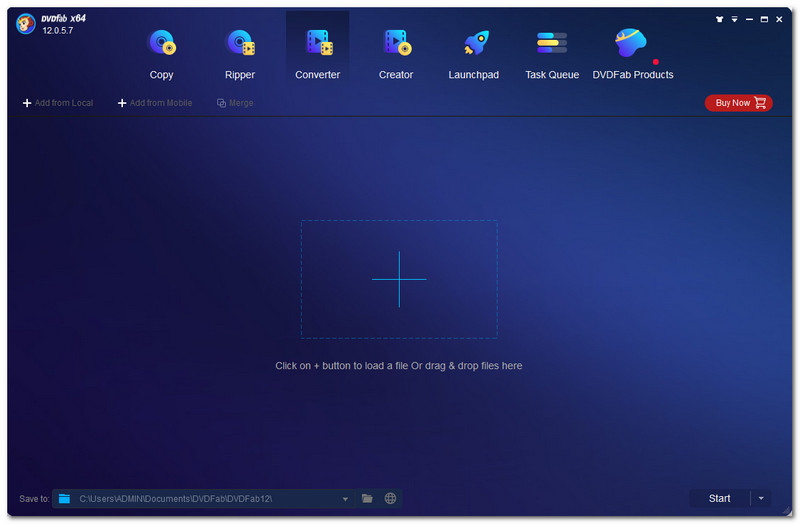Close the DVDFab window
Screen dimensions: 800x524
tap(779, 19)
